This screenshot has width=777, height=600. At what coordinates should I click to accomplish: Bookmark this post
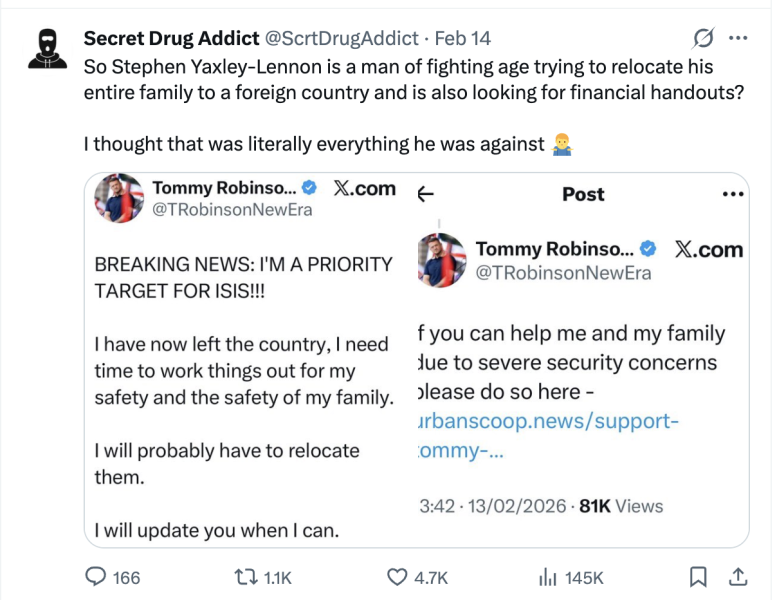699,577
